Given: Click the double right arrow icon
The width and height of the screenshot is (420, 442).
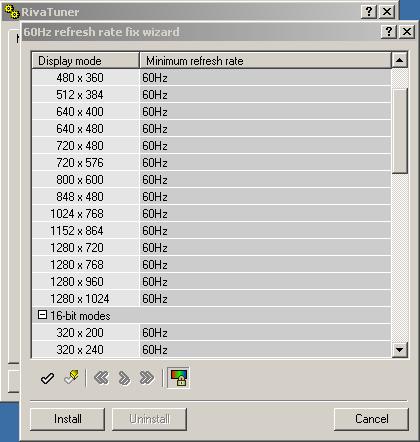Looking at the screenshot, I should pyautogui.click(x=147, y=378).
